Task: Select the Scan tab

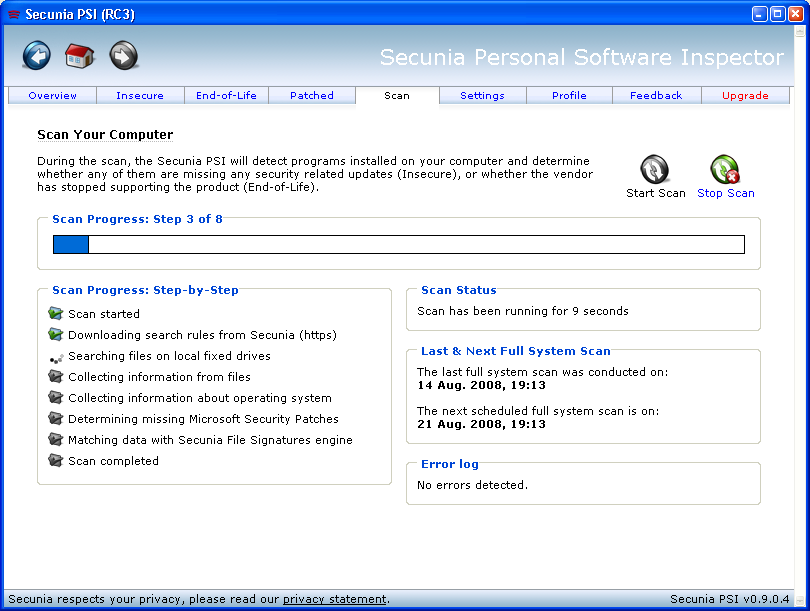Action: (397, 96)
